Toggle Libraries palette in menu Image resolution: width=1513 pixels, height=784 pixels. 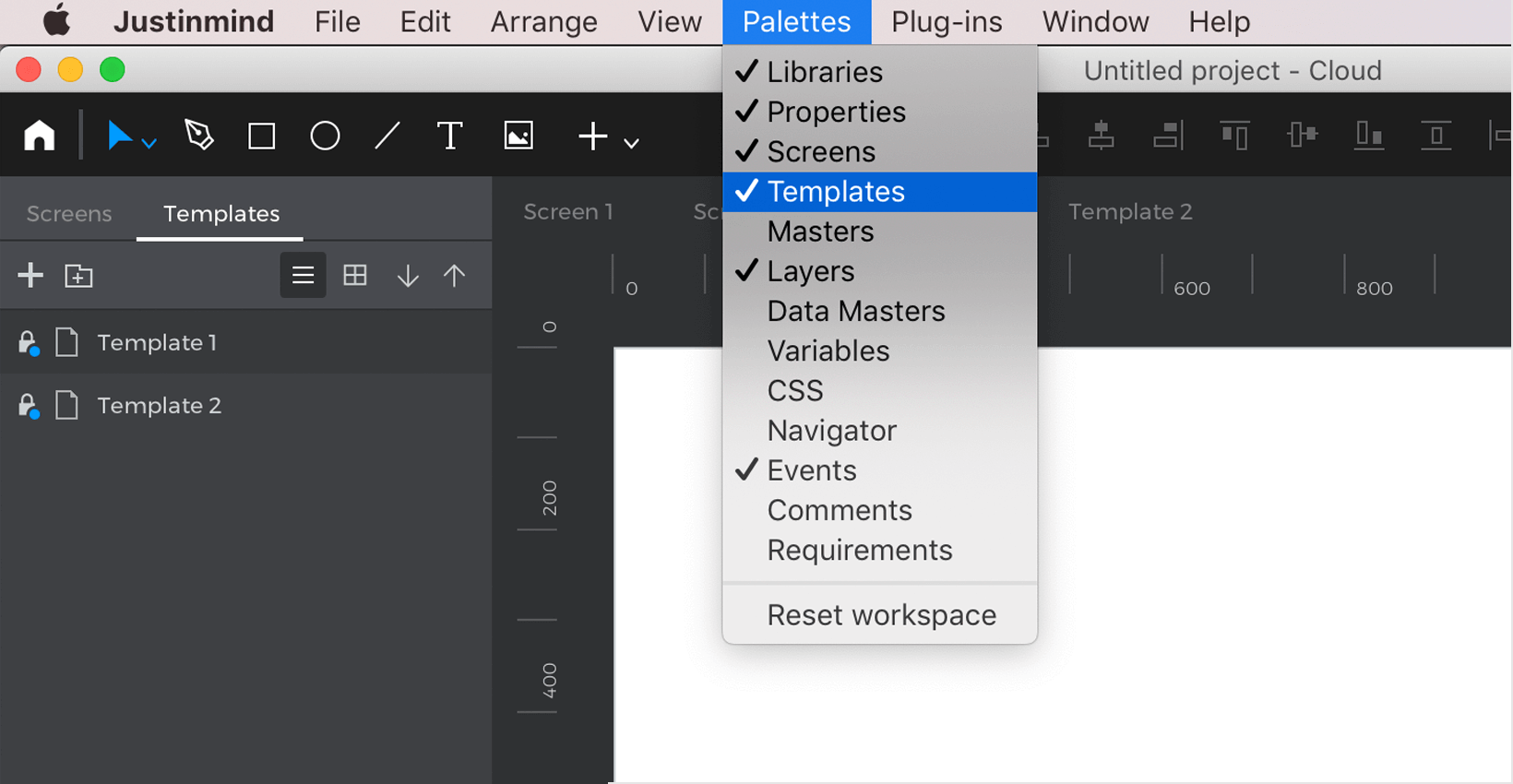tap(880, 72)
